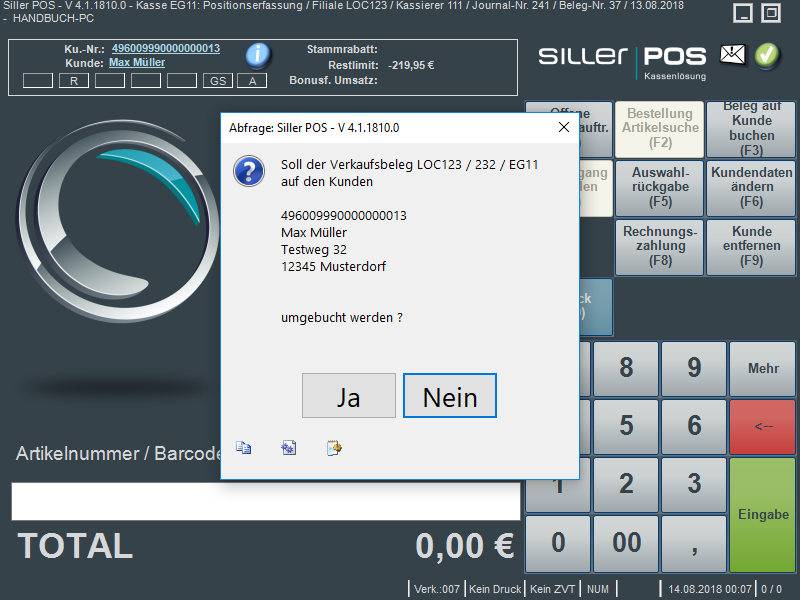Click the green checkmark status icon
This screenshot has height=600, width=800.
(x=767, y=56)
